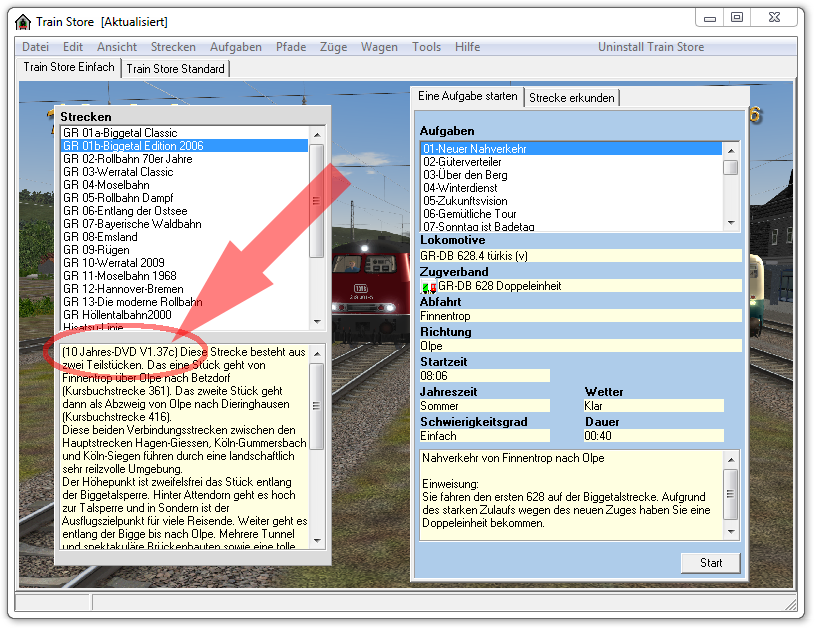Click Uninstall Train Store menu item
The image size is (815, 628).
coord(650,47)
